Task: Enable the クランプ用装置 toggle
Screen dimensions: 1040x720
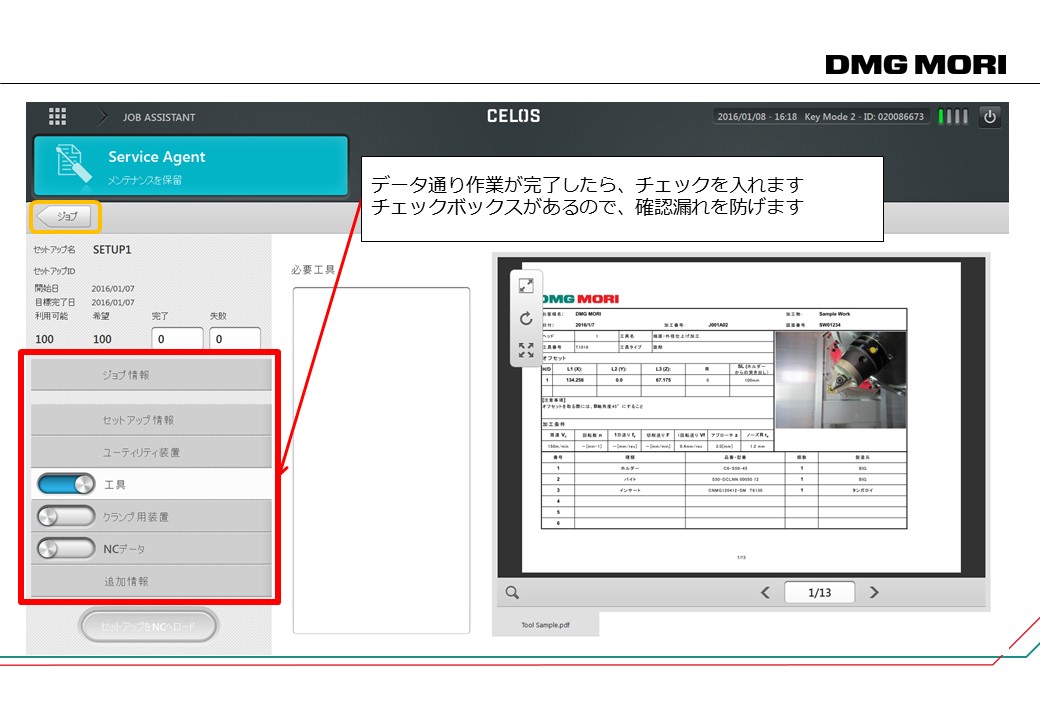Action: click(66, 516)
